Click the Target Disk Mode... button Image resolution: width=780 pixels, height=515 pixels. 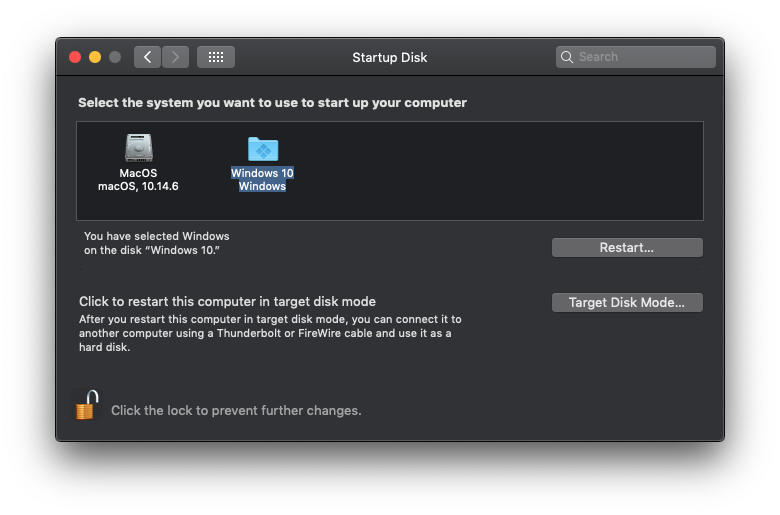tap(627, 303)
